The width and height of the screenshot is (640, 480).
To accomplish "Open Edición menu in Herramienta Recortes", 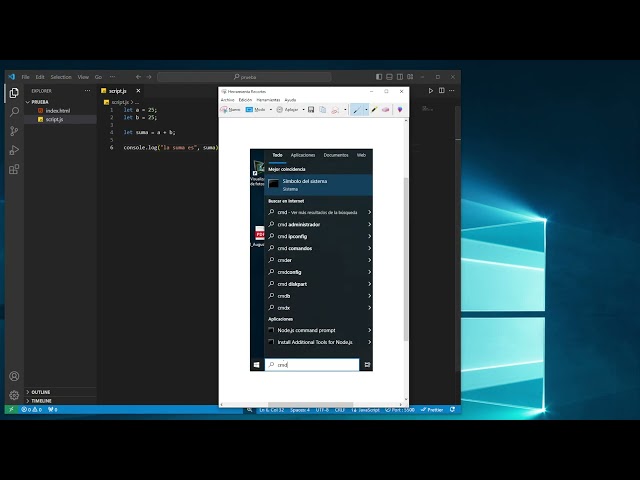I will 245,100.
